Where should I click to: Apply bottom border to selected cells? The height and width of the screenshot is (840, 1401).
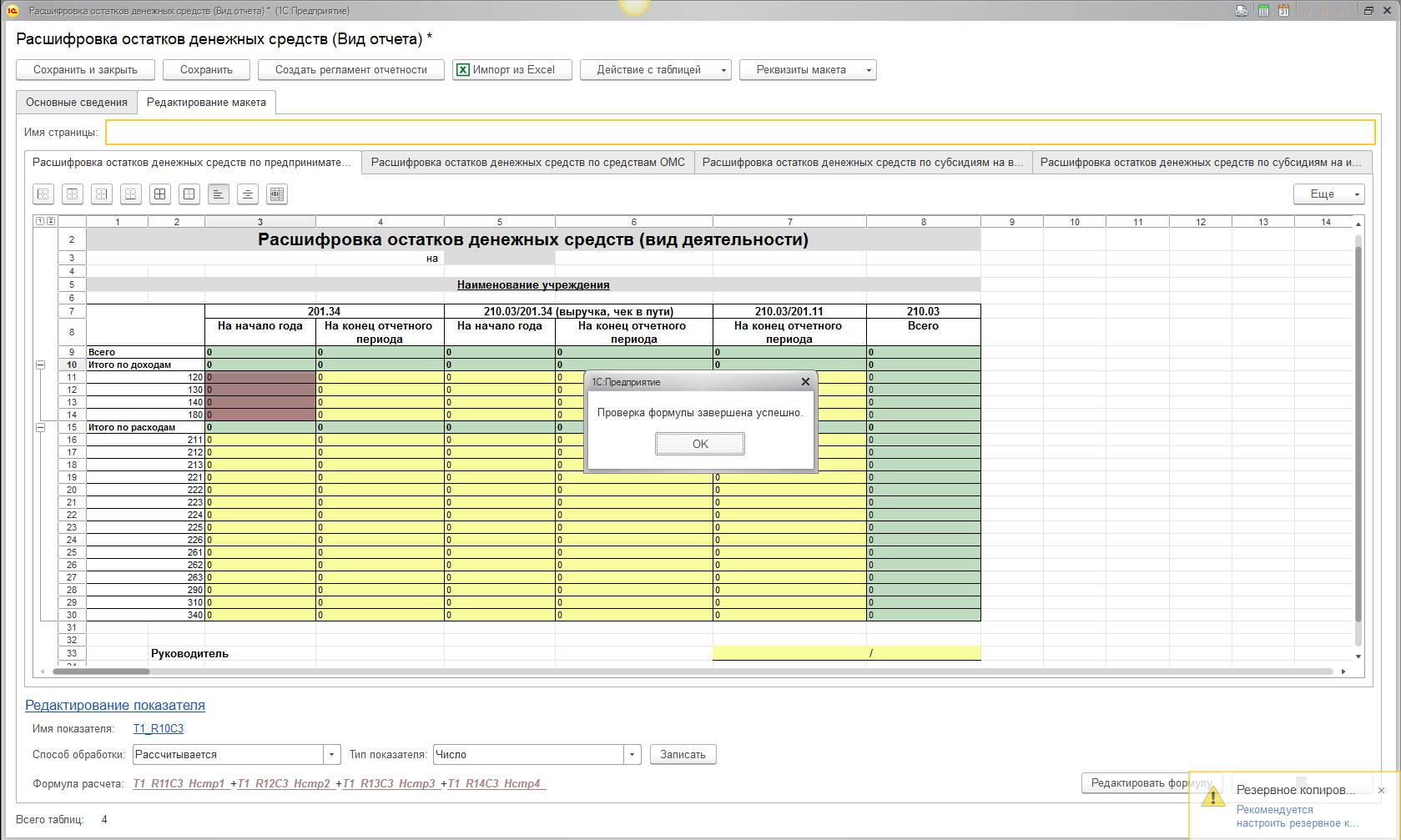[x=131, y=194]
